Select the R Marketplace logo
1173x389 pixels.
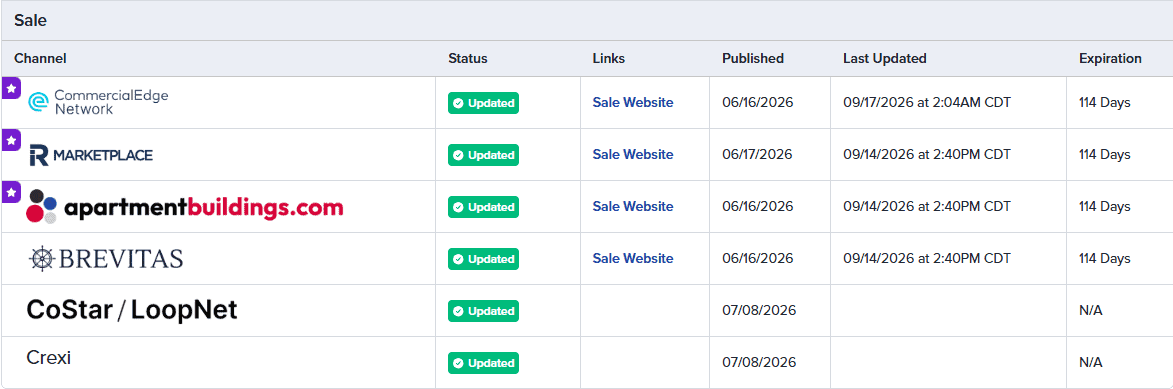point(91,155)
